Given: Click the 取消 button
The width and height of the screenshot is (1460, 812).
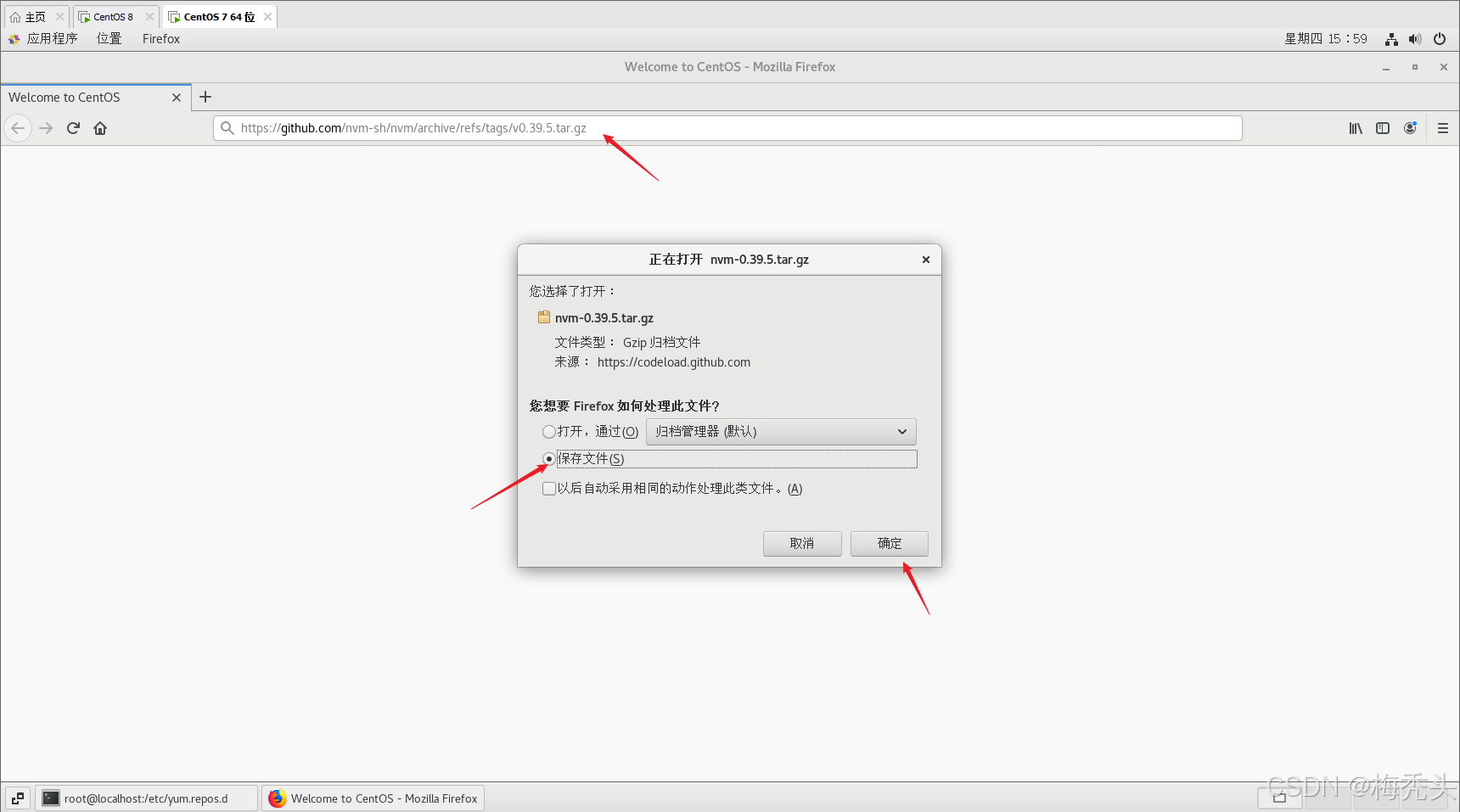Looking at the screenshot, I should pyautogui.click(x=802, y=544).
